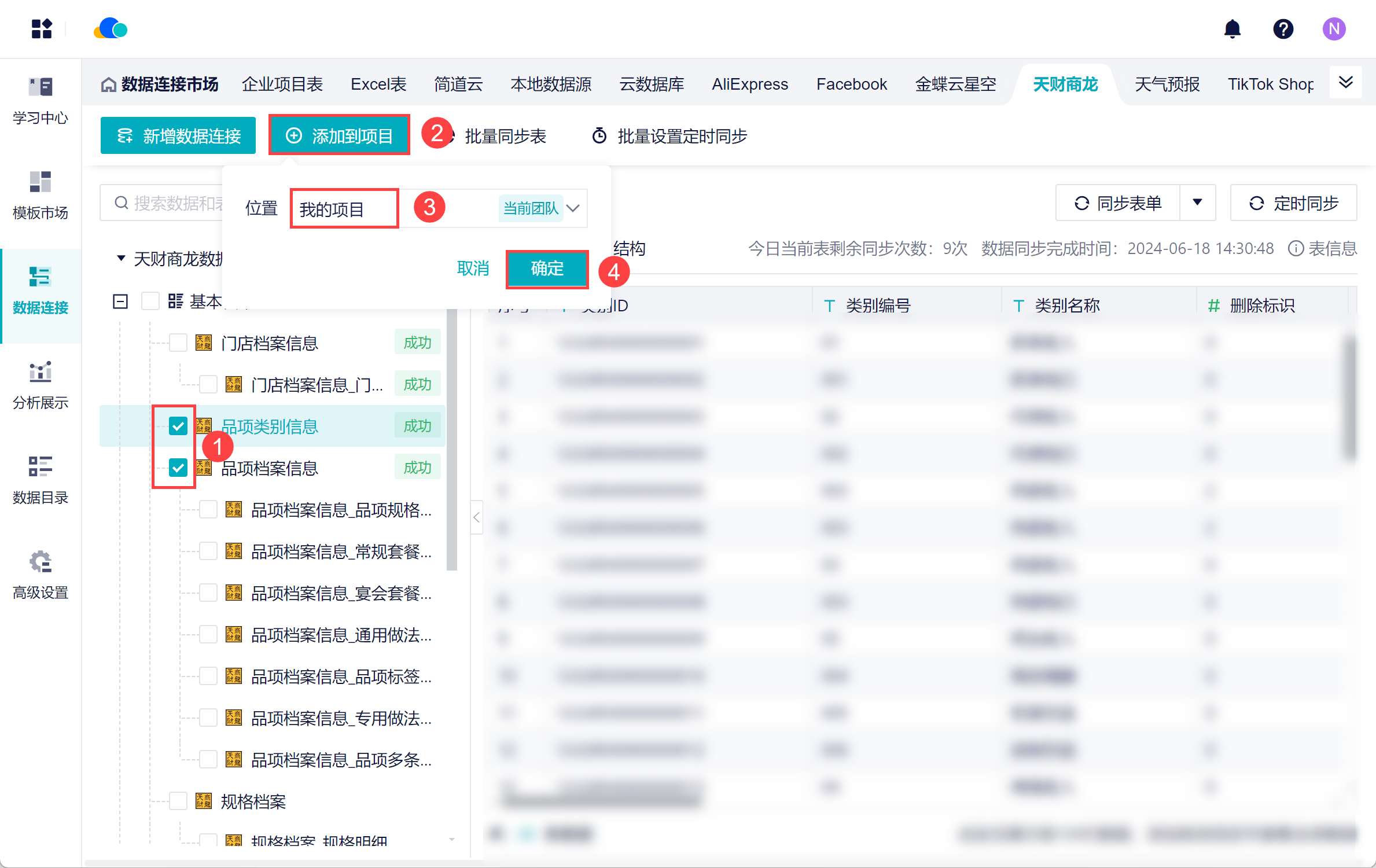Open the 同步表单 dropdown arrow
The image size is (1376, 868).
1197,203
